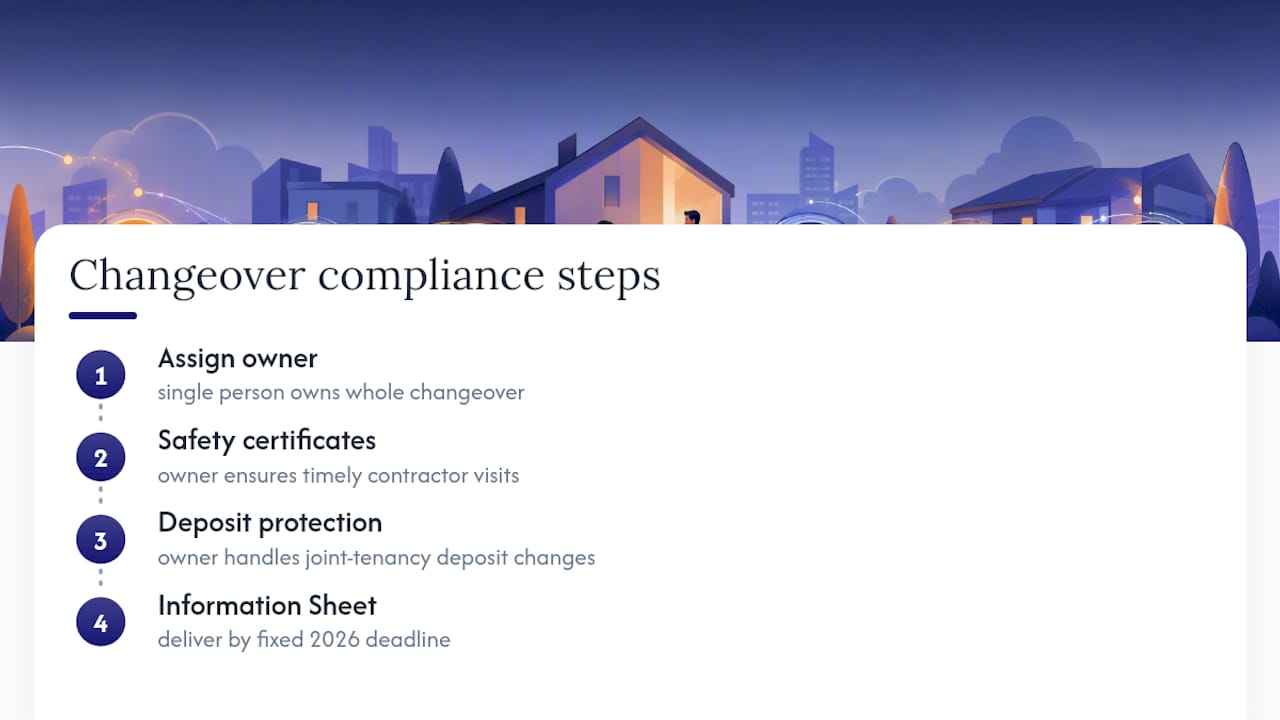Click 'deliver by fixed 2026 deadline' text

[x=304, y=639]
